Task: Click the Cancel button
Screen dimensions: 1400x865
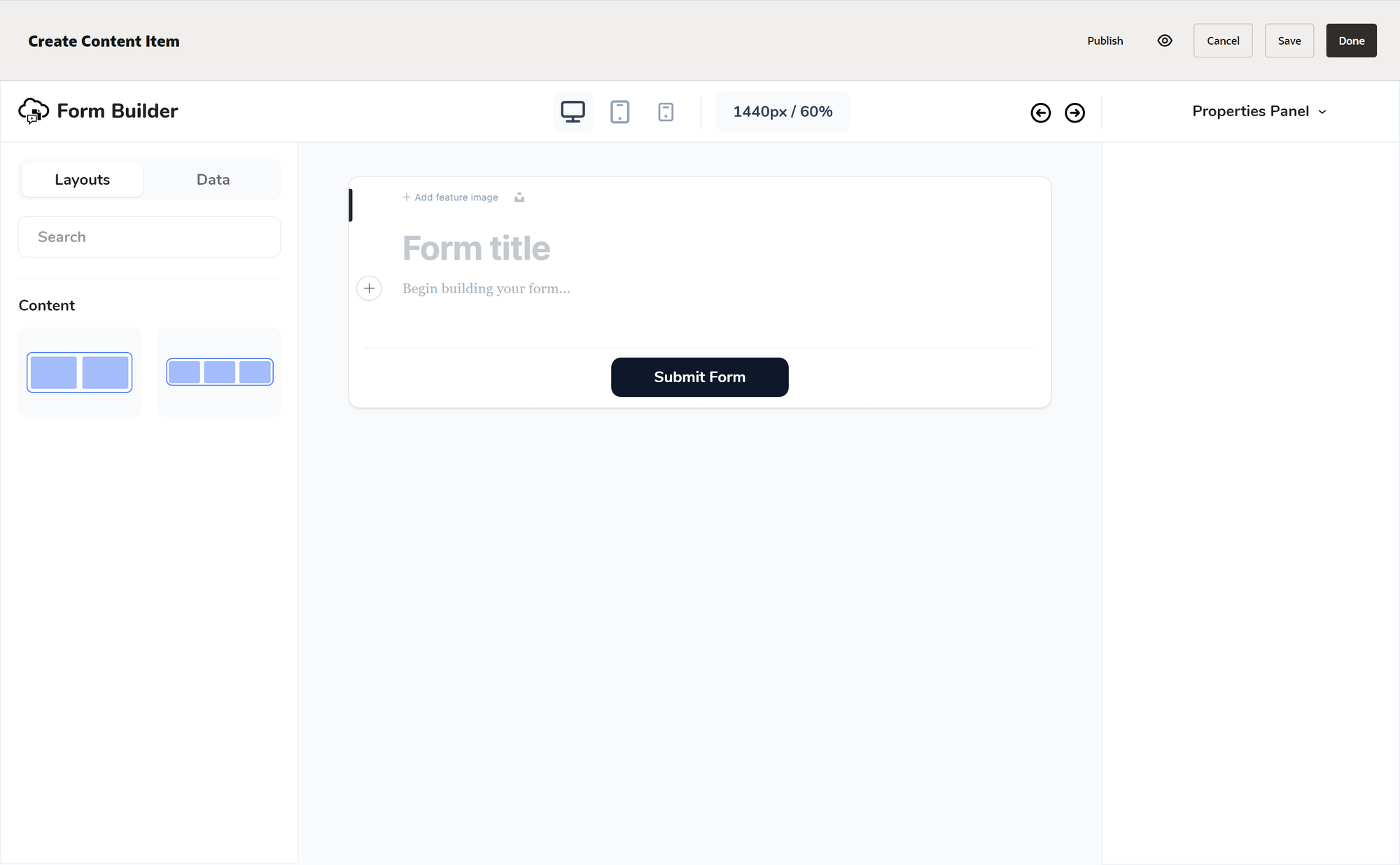Action: pos(1223,41)
